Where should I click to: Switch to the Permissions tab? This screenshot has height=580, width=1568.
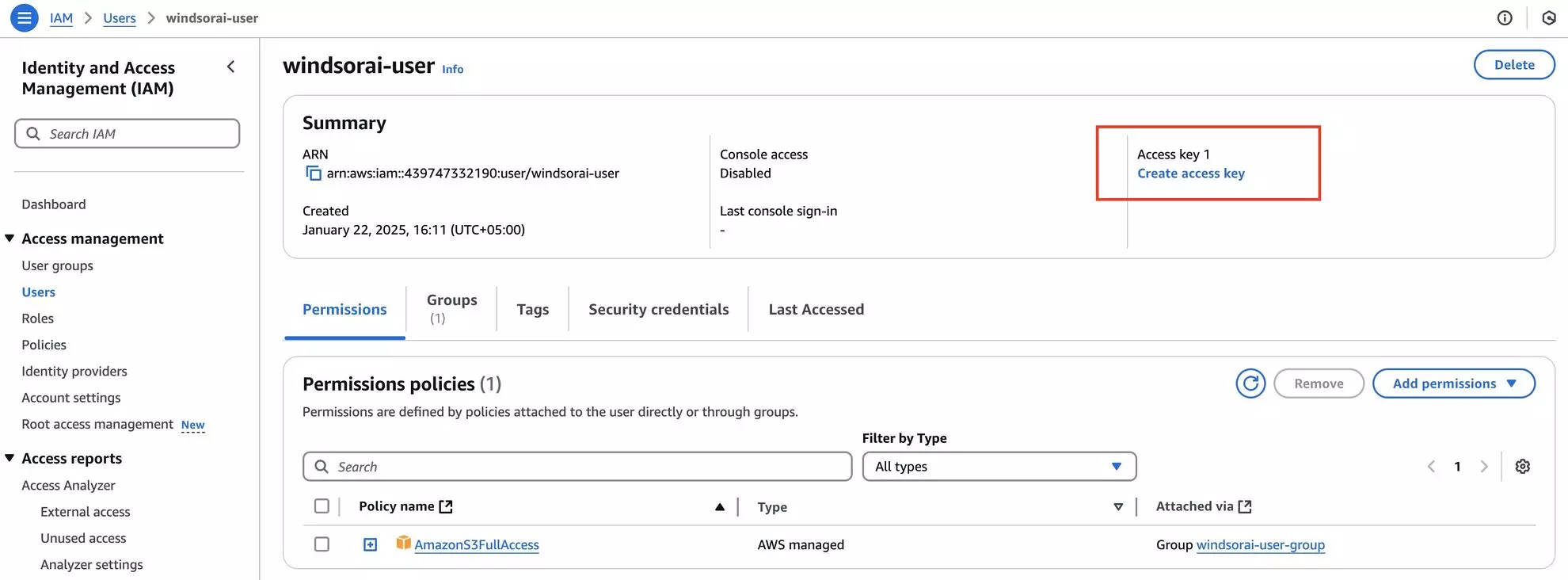pos(344,310)
